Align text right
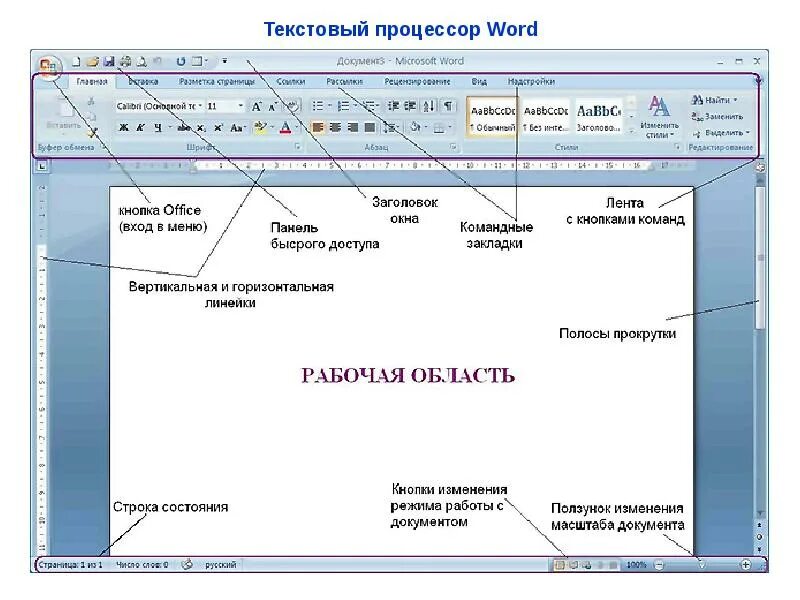The height and width of the screenshot is (600, 800). [353, 128]
